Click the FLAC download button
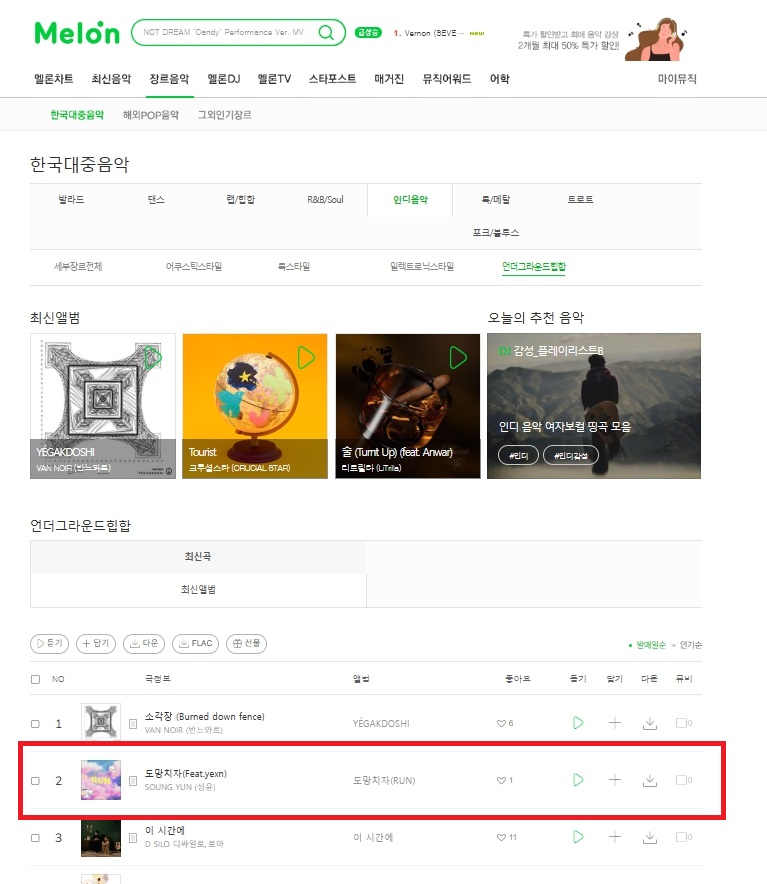 [195, 643]
